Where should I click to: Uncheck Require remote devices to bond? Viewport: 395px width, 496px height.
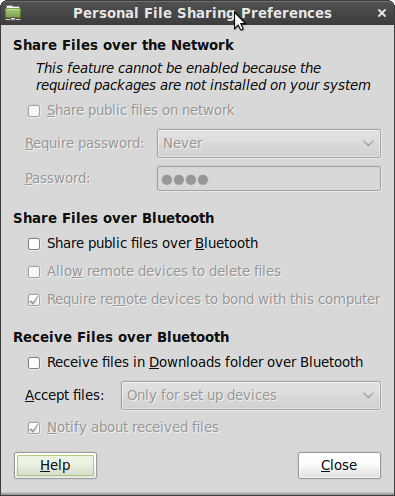tap(34, 300)
